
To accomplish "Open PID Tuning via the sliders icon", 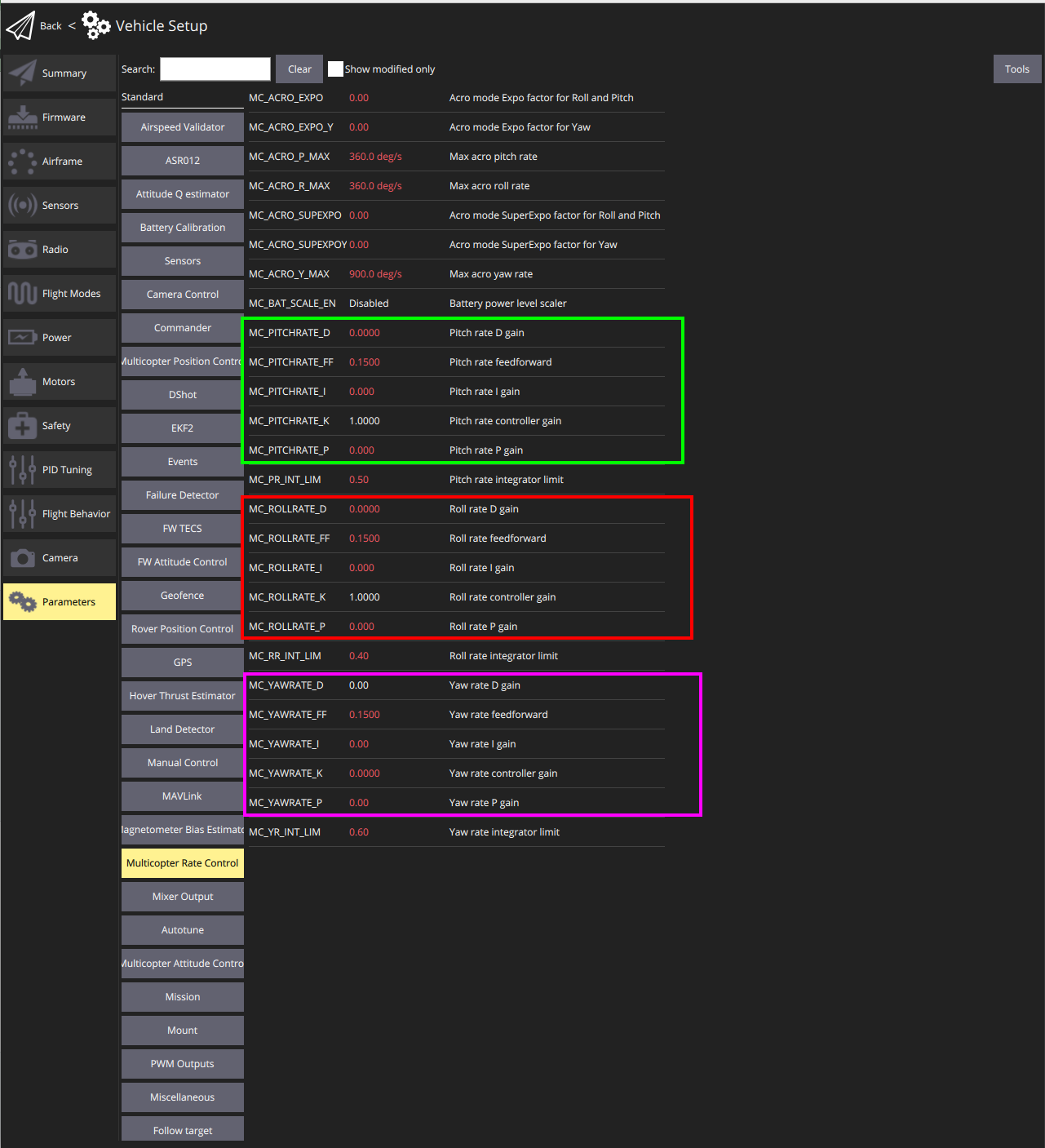I will [x=22, y=470].
